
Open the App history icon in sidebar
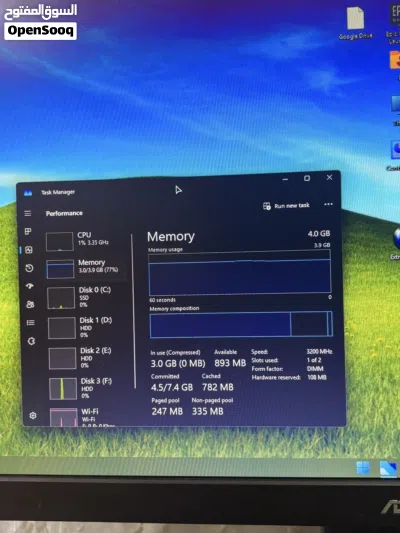(29, 268)
